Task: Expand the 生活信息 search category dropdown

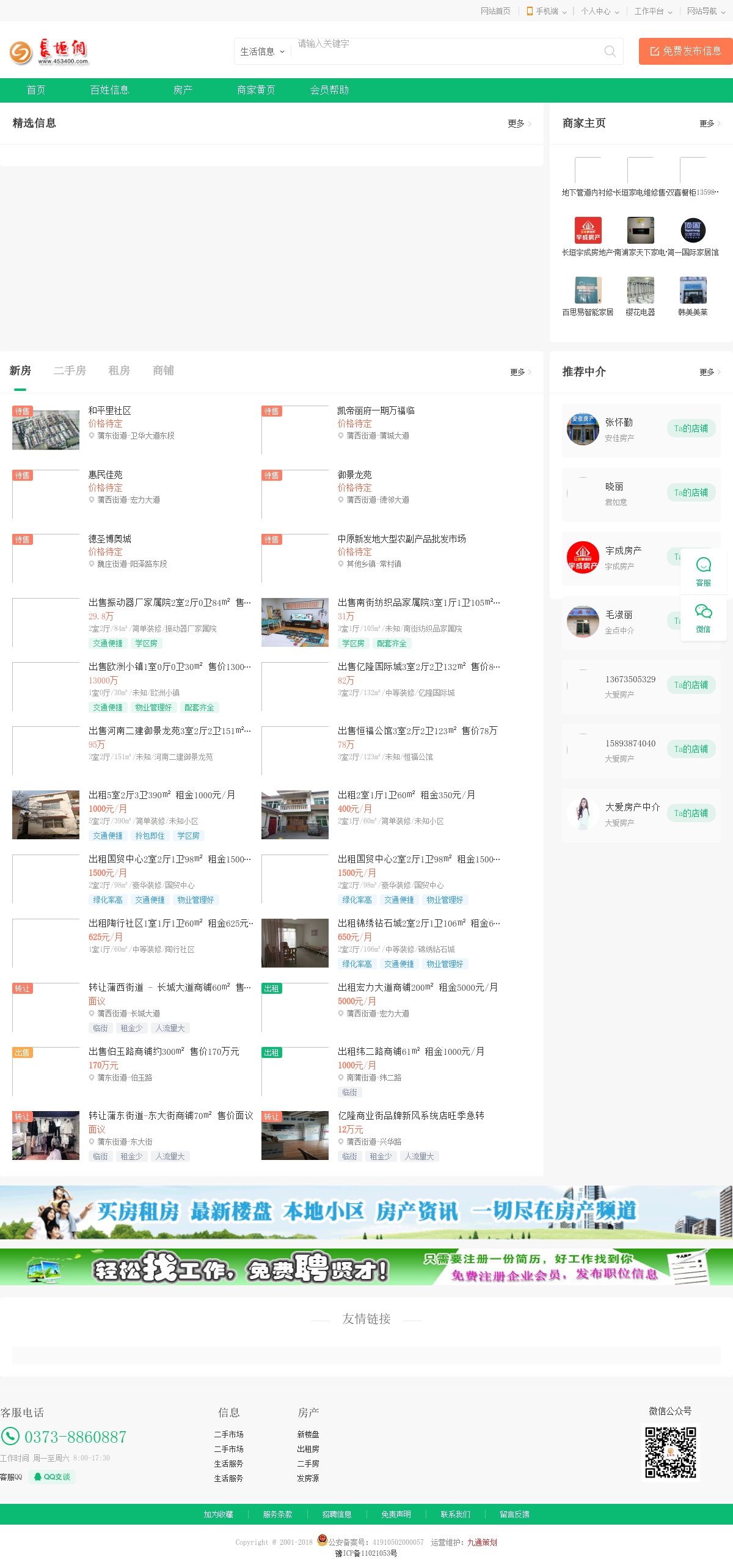Action: [x=262, y=52]
